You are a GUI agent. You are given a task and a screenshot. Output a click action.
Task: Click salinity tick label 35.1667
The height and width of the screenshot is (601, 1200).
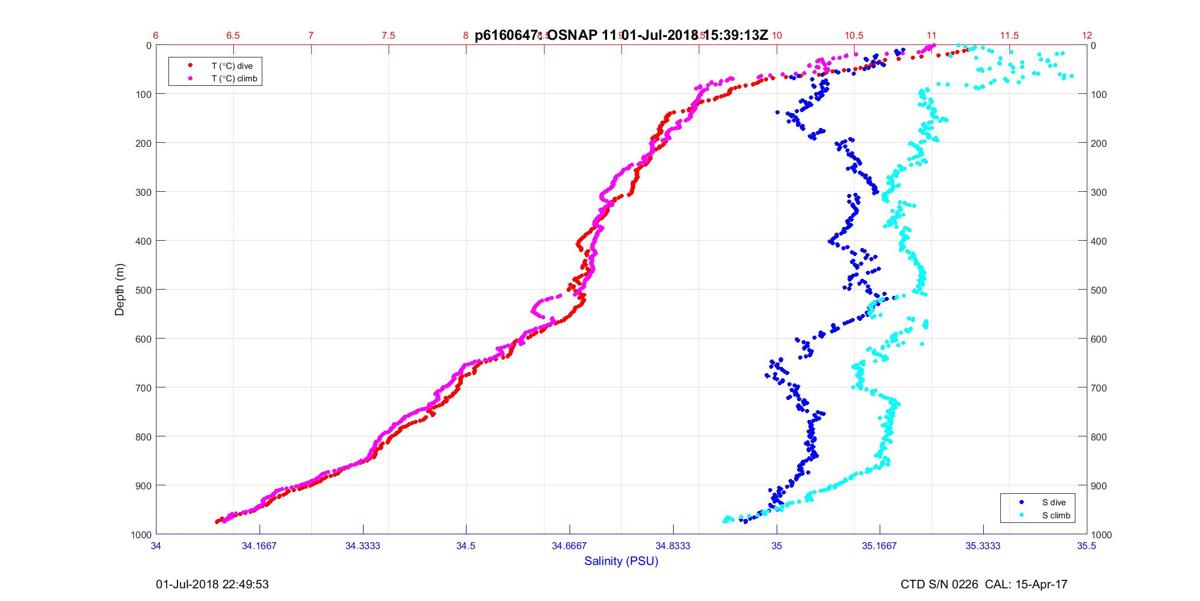pos(880,546)
